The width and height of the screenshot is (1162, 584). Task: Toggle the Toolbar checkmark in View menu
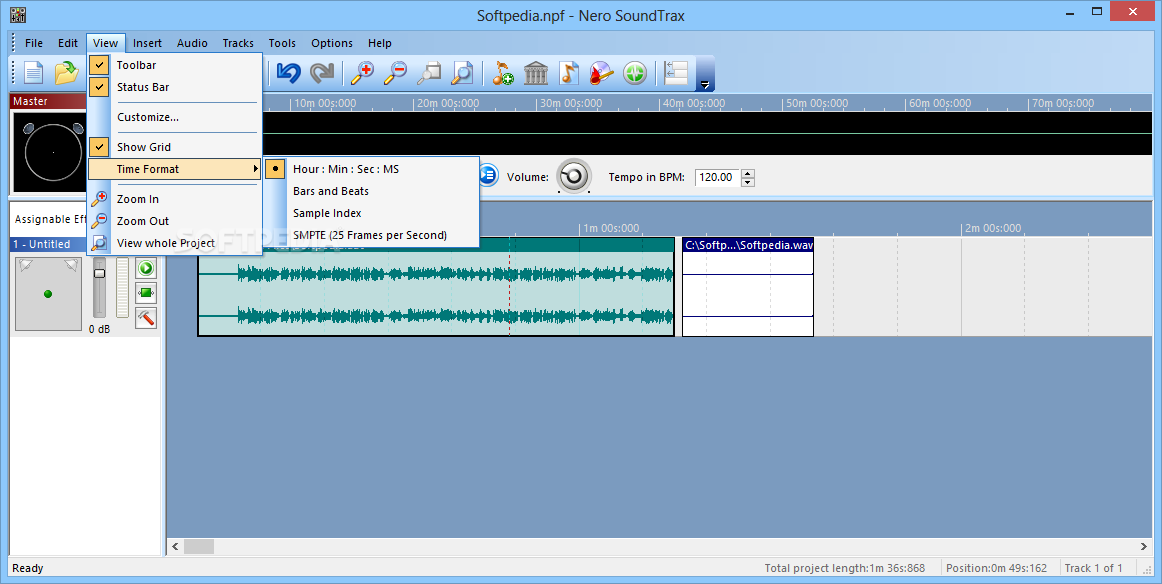99,65
